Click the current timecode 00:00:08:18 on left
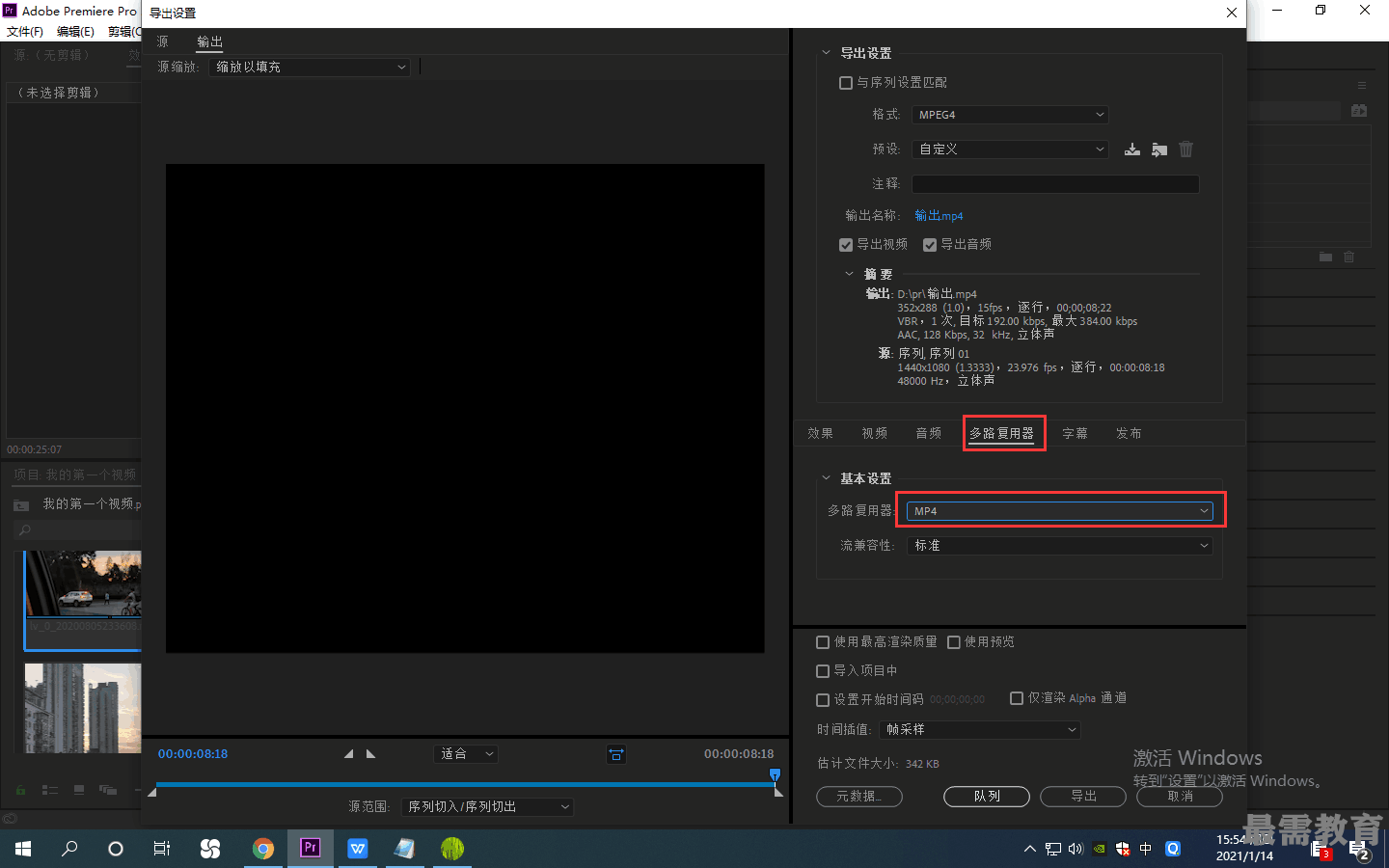Screen dimensions: 1389x868 193,754
